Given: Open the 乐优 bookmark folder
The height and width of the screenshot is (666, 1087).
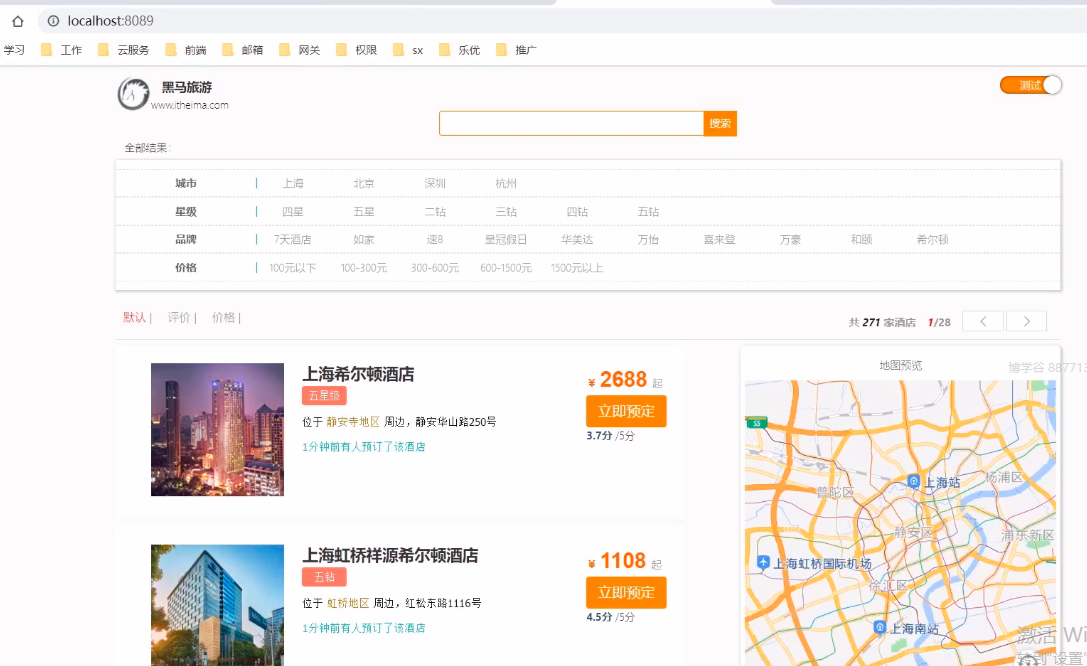Looking at the screenshot, I should click(460, 50).
